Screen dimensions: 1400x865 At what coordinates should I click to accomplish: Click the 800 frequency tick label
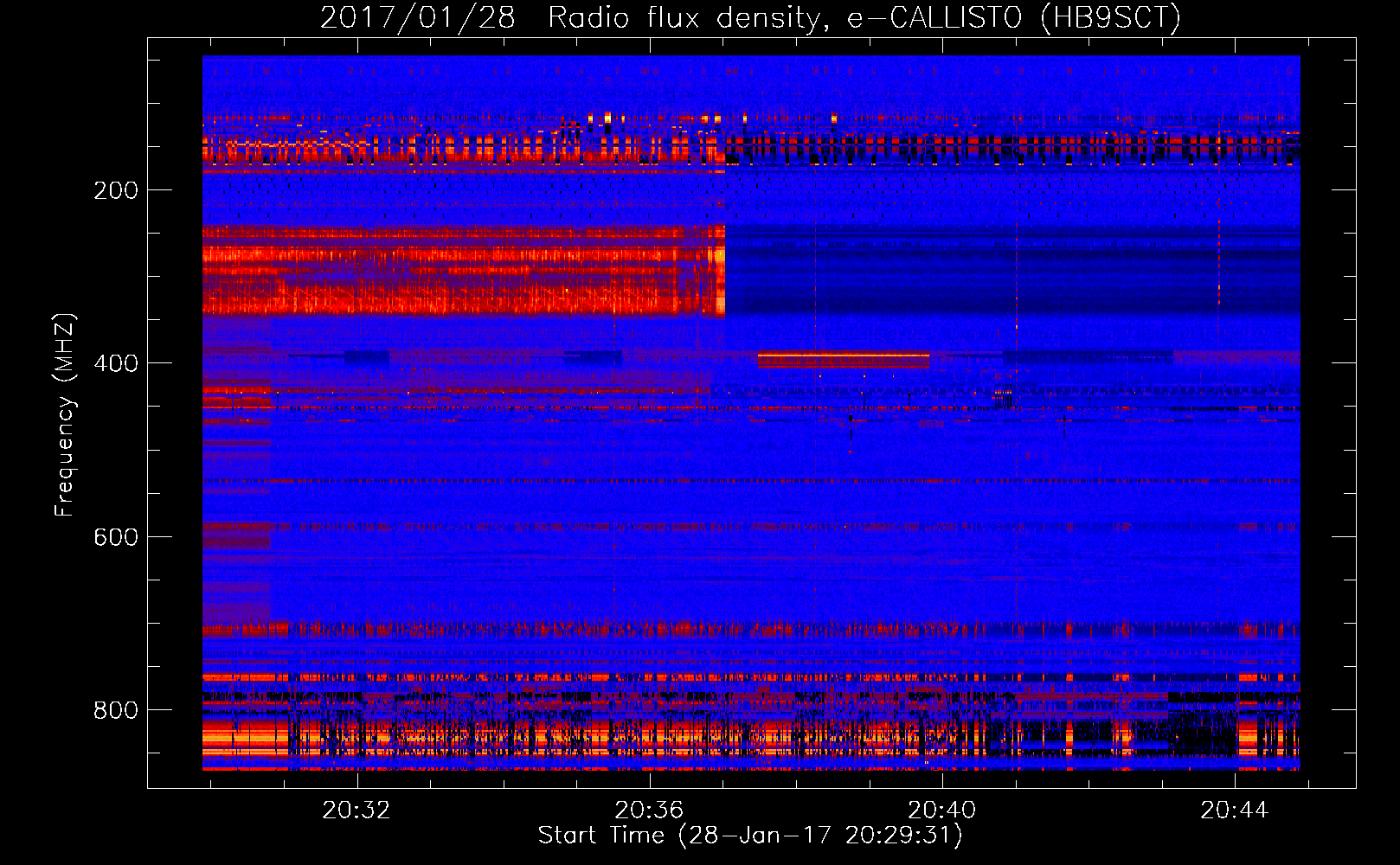tap(116, 710)
